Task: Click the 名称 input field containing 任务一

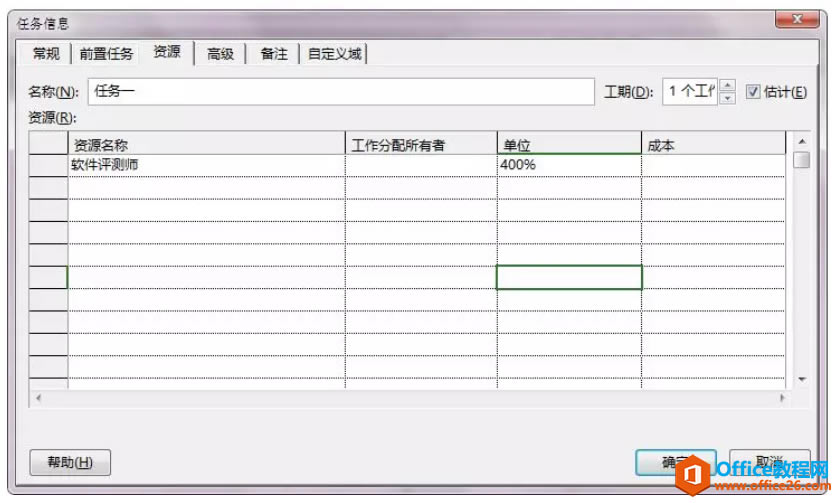Action: point(341,91)
